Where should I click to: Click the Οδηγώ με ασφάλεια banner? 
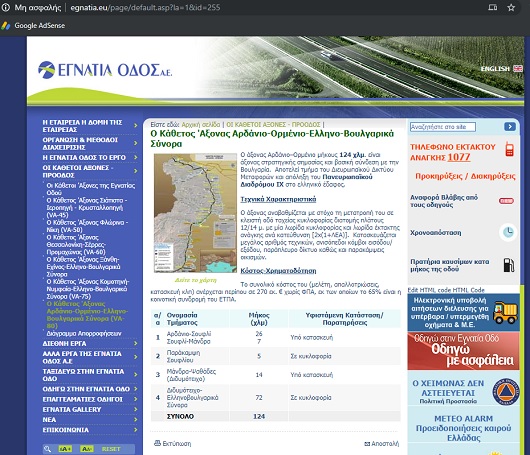[x=463, y=351]
